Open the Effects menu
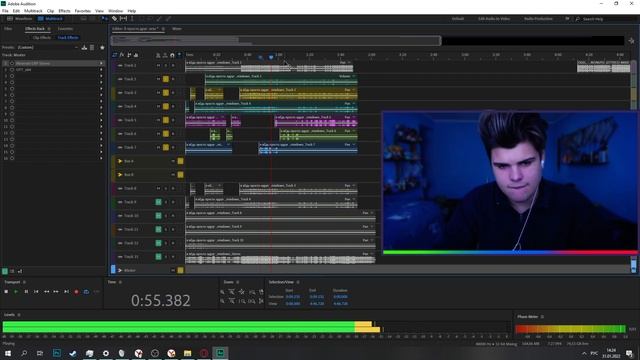Image resolution: width=640 pixels, height=360 pixels. (64, 11)
